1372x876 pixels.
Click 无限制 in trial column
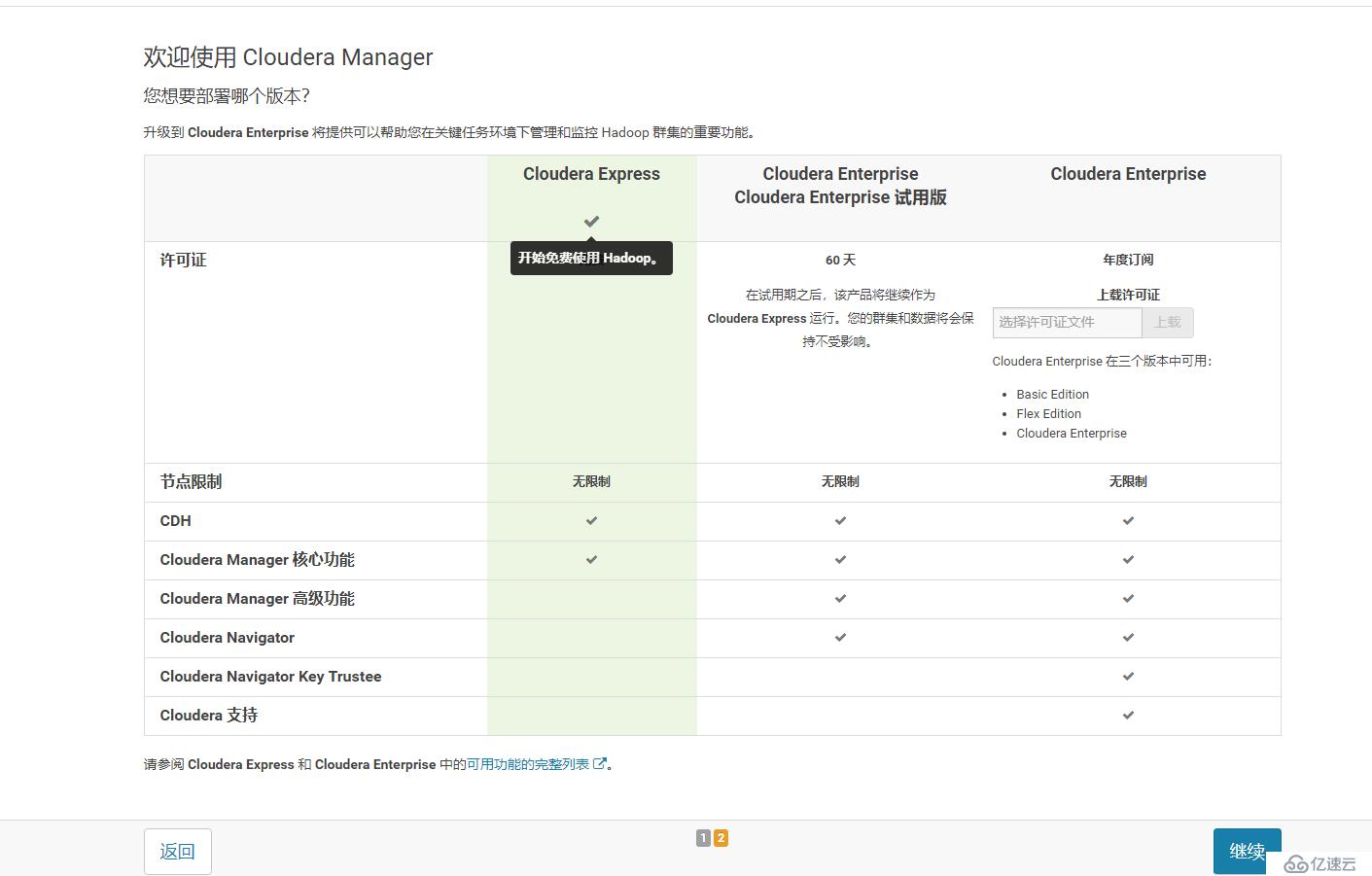(840, 481)
